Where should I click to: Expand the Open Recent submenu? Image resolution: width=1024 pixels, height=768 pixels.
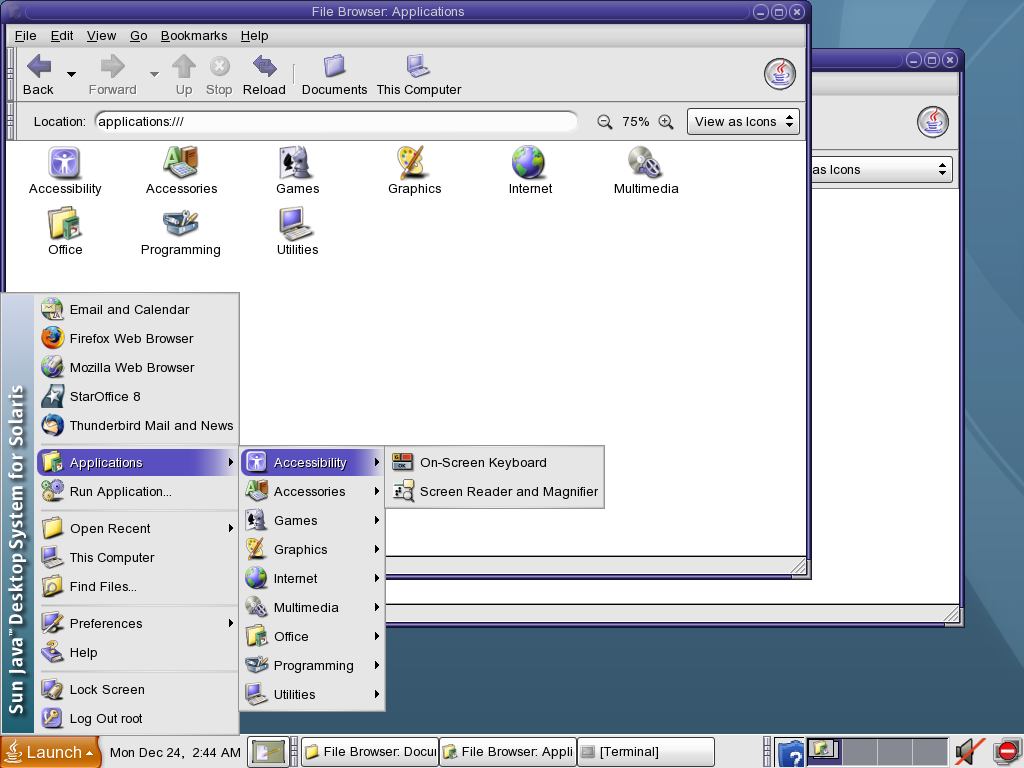pyautogui.click(x=137, y=528)
